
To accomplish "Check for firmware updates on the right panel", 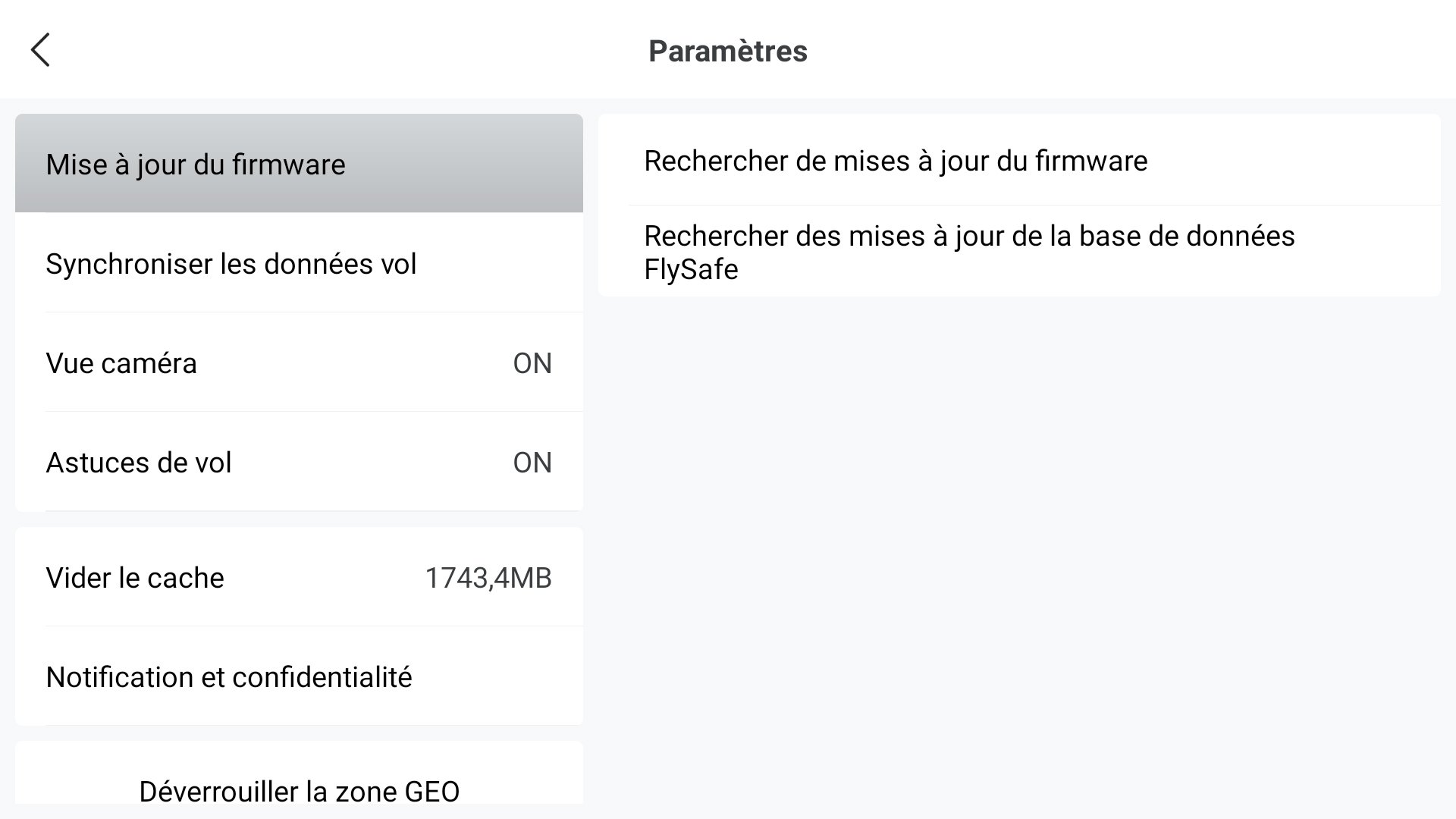I will (x=1019, y=160).
